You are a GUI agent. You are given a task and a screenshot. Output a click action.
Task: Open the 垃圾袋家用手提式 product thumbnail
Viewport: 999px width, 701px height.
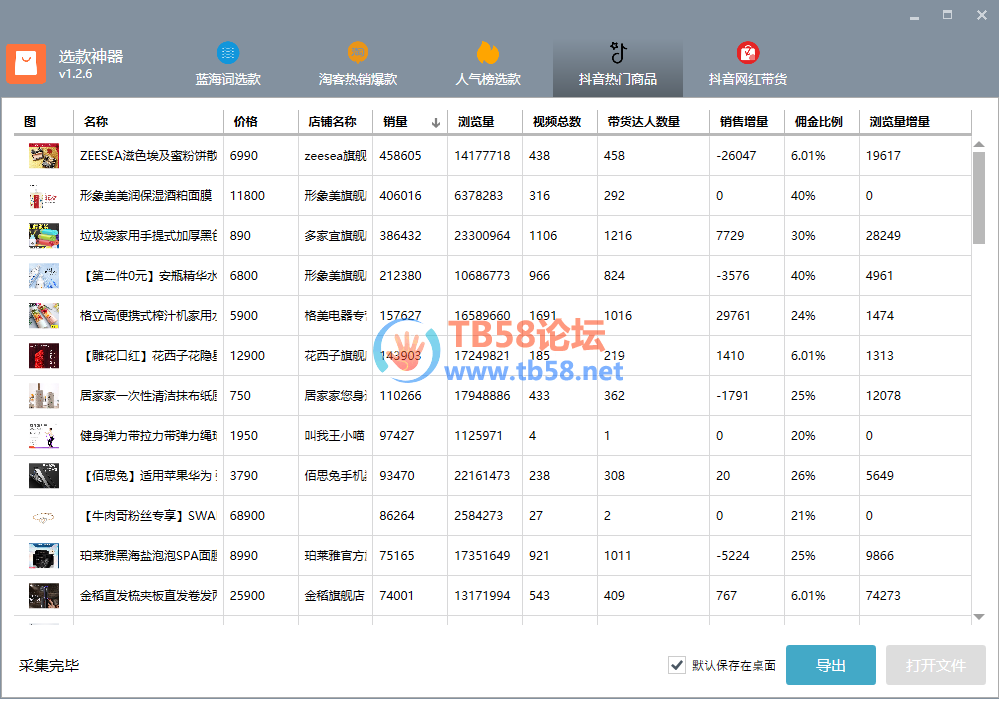point(44,236)
